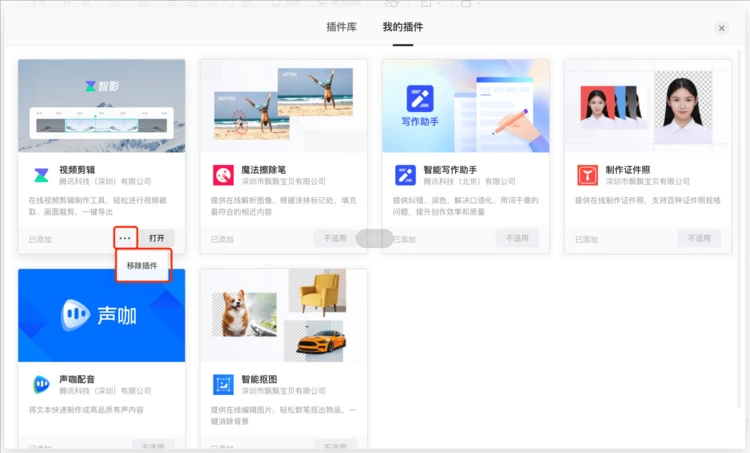This screenshot has height=453, width=750.
Task: Switch to the 插件库 tab
Action: point(342,27)
